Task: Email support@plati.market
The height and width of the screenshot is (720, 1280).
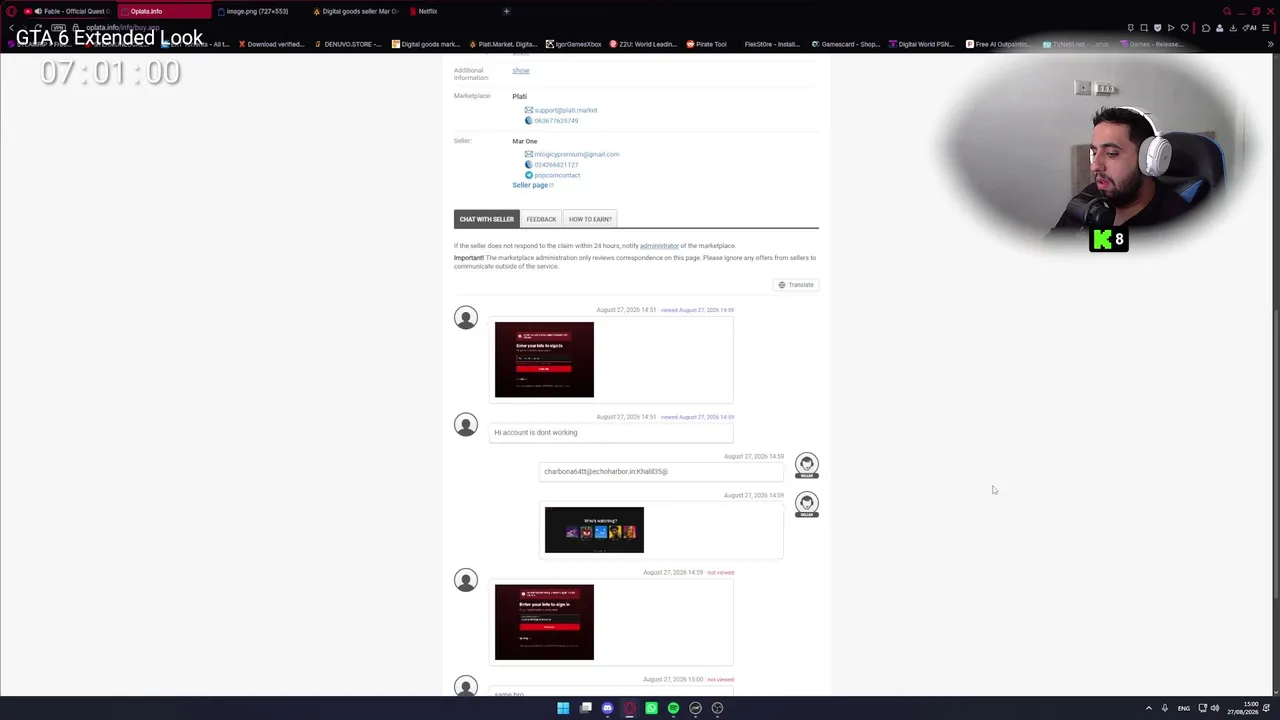Action: point(566,110)
